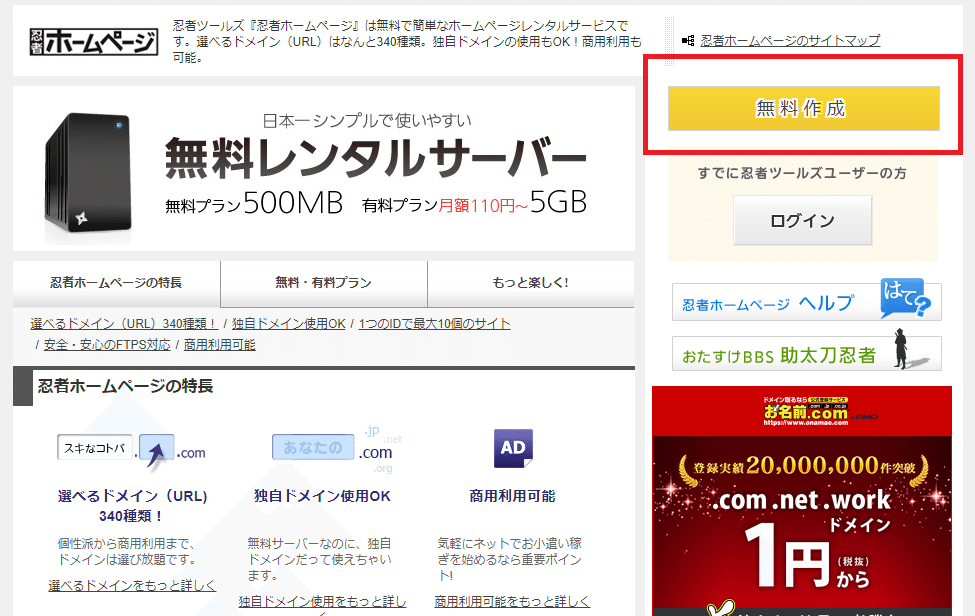Click the すでに忍者ツールズユーザーの方 text
975x616 pixels.
802,173
